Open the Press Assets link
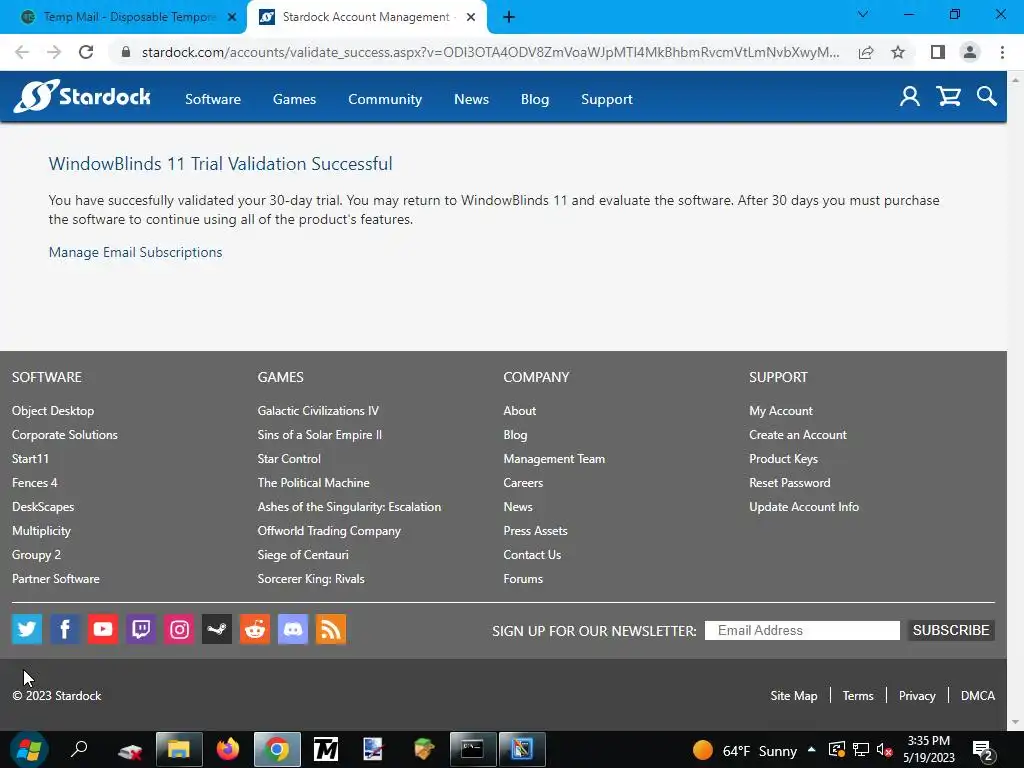Viewport: 1024px width, 768px height. [x=535, y=531]
